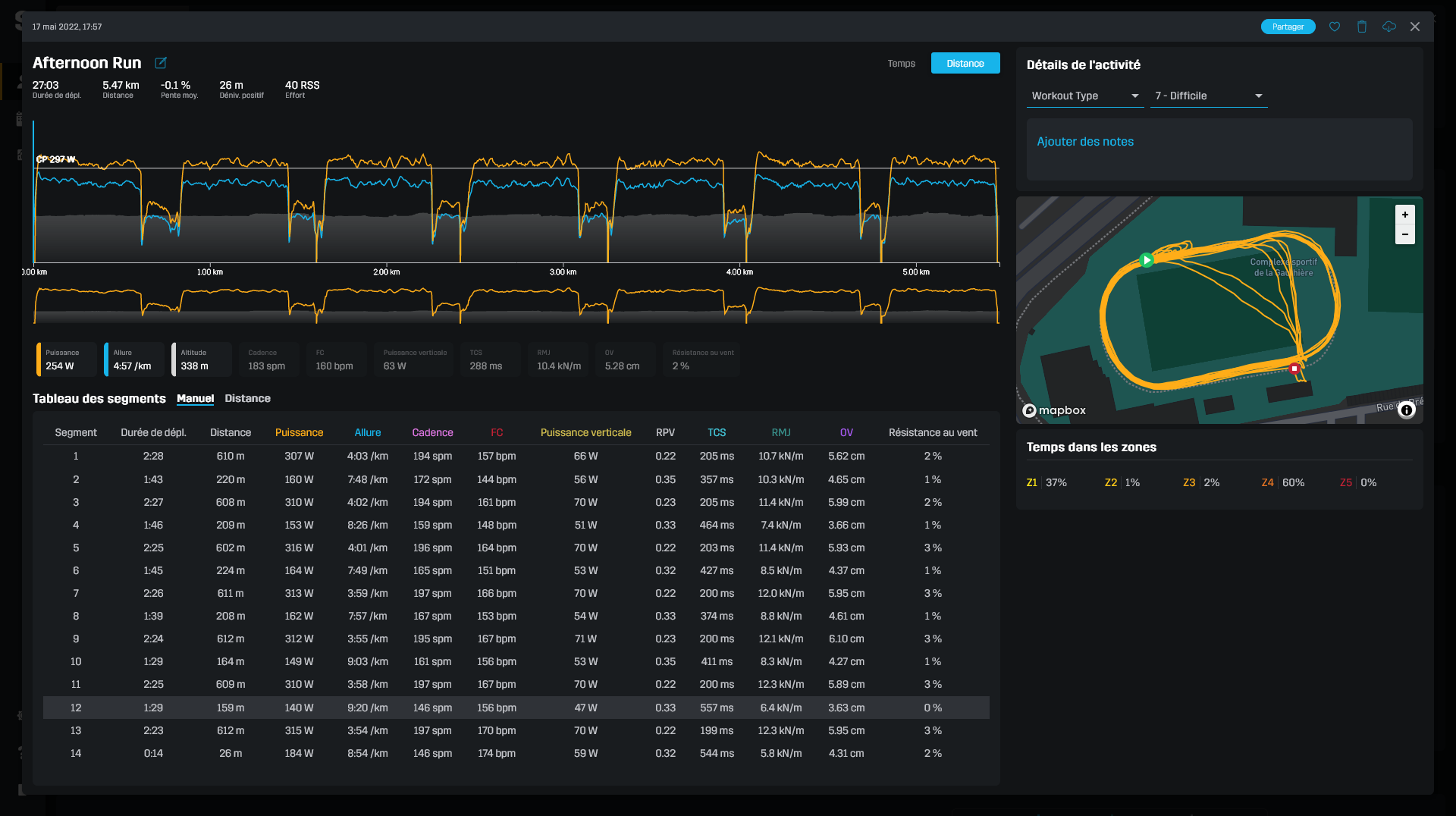Close the activity detail window
1456x816 pixels.
pos(1415,27)
